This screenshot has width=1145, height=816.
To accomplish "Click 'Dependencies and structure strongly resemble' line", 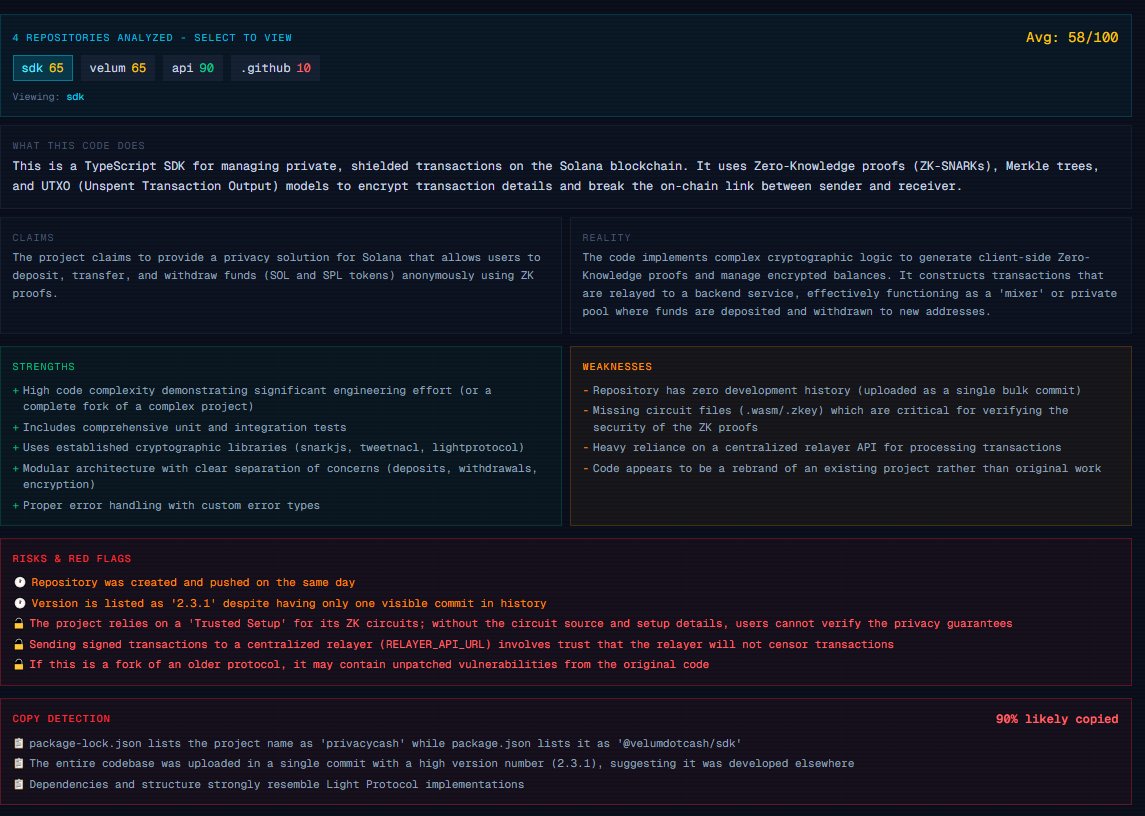I will (x=277, y=785).
